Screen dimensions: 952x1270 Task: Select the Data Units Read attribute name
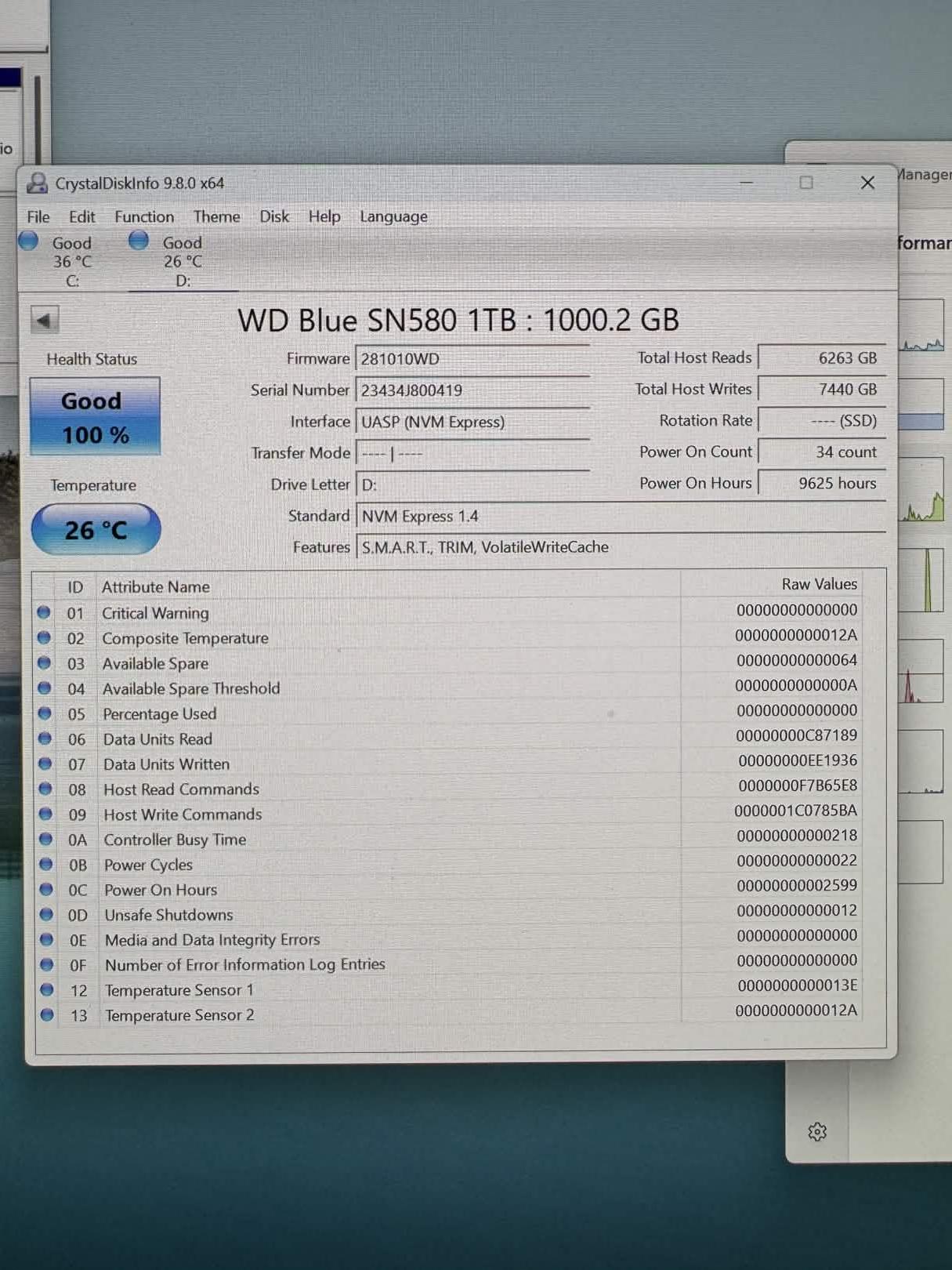[x=157, y=739]
